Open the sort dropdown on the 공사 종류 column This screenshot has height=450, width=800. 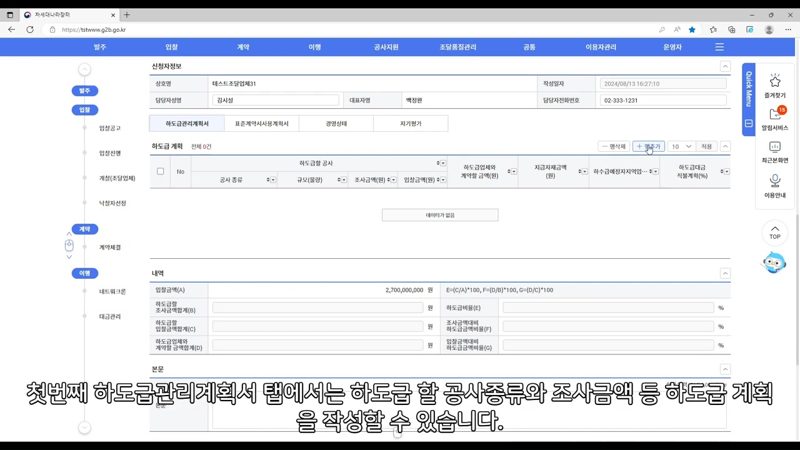(x=272, y=180)
